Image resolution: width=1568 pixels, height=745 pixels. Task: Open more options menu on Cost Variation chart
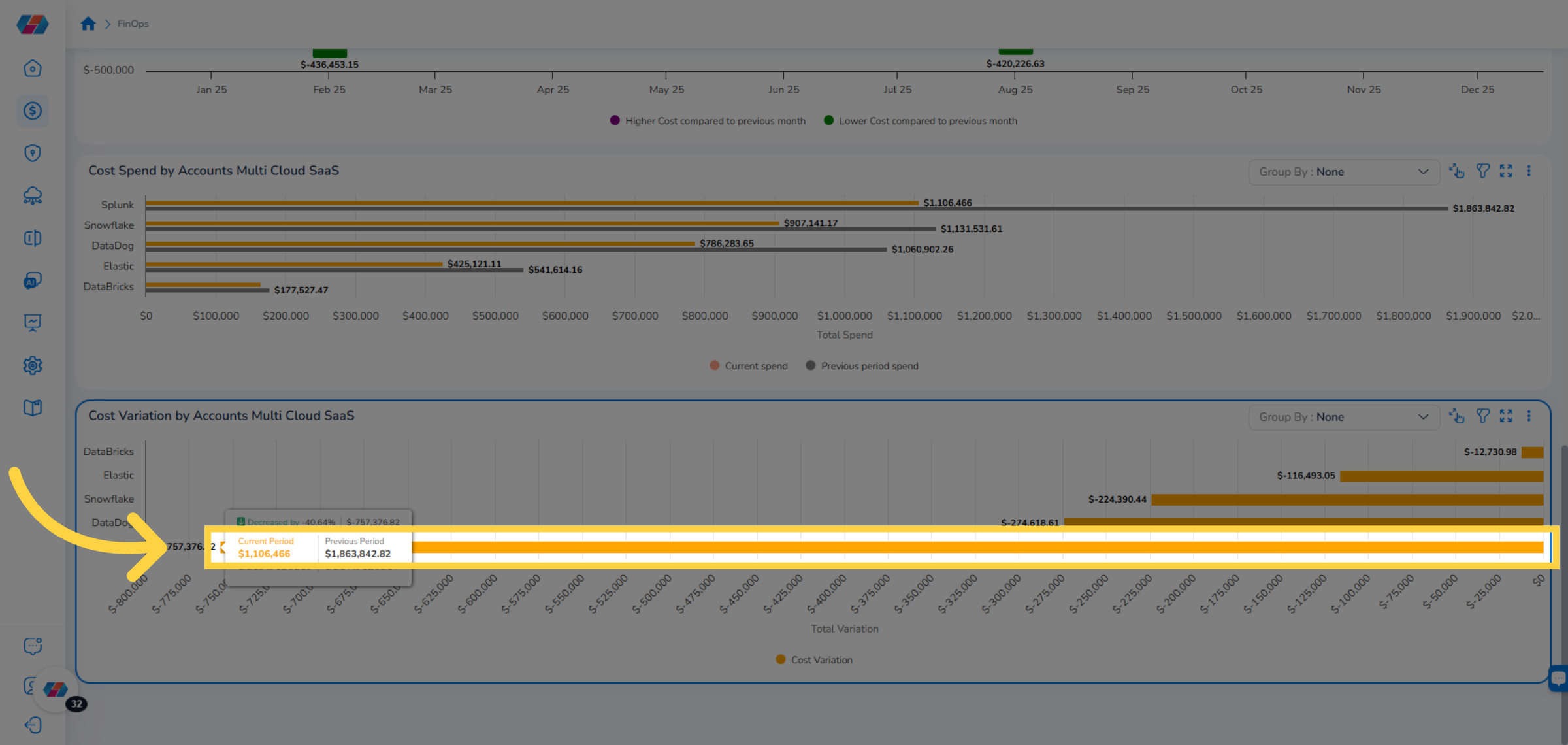[1529, 416]
